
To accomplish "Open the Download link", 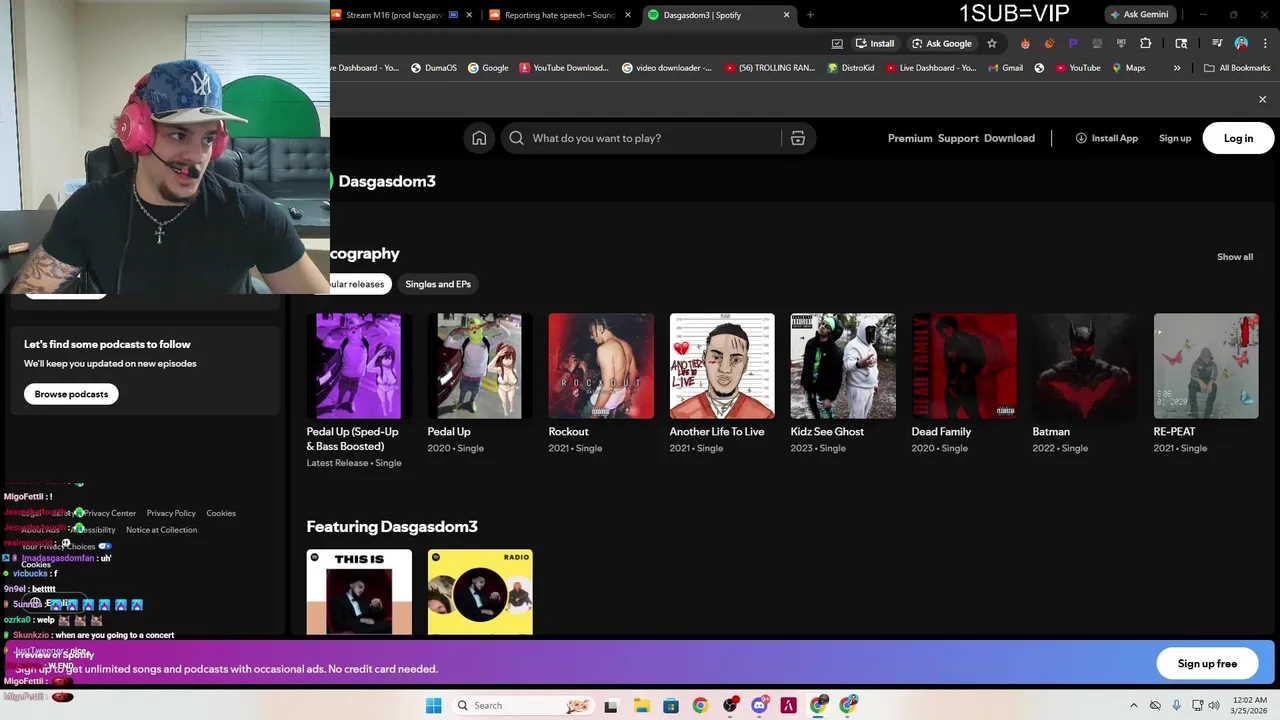I will coord(1009,138).
